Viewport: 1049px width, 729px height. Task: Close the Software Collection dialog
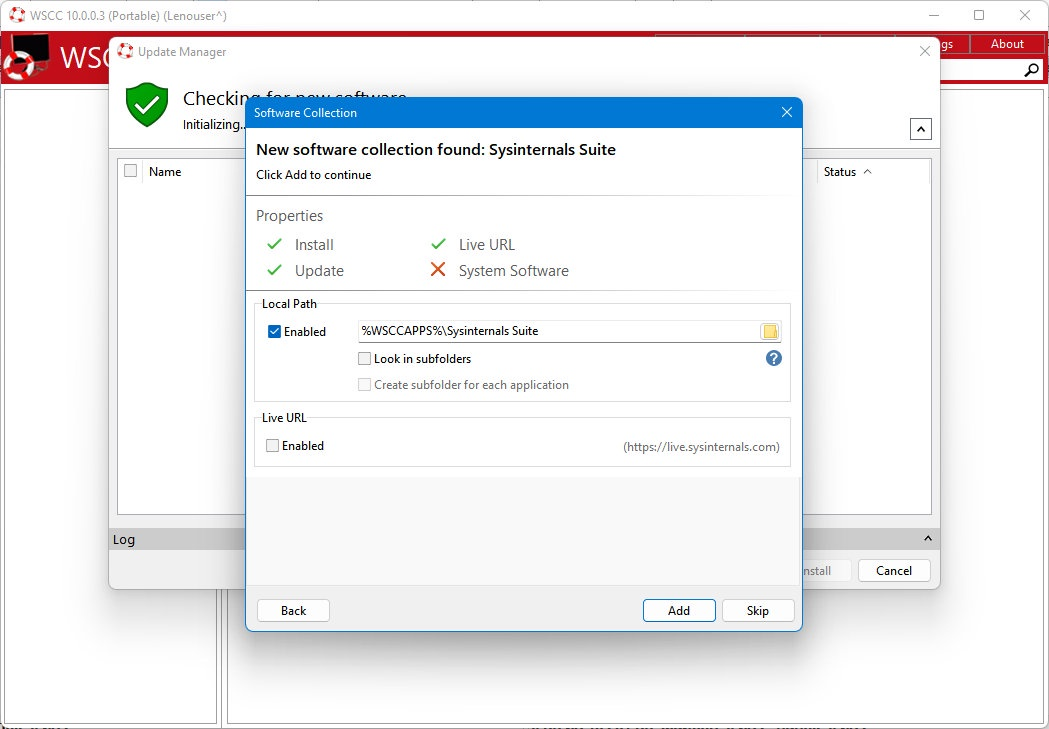pyautogui.click(x=787, y=112)
